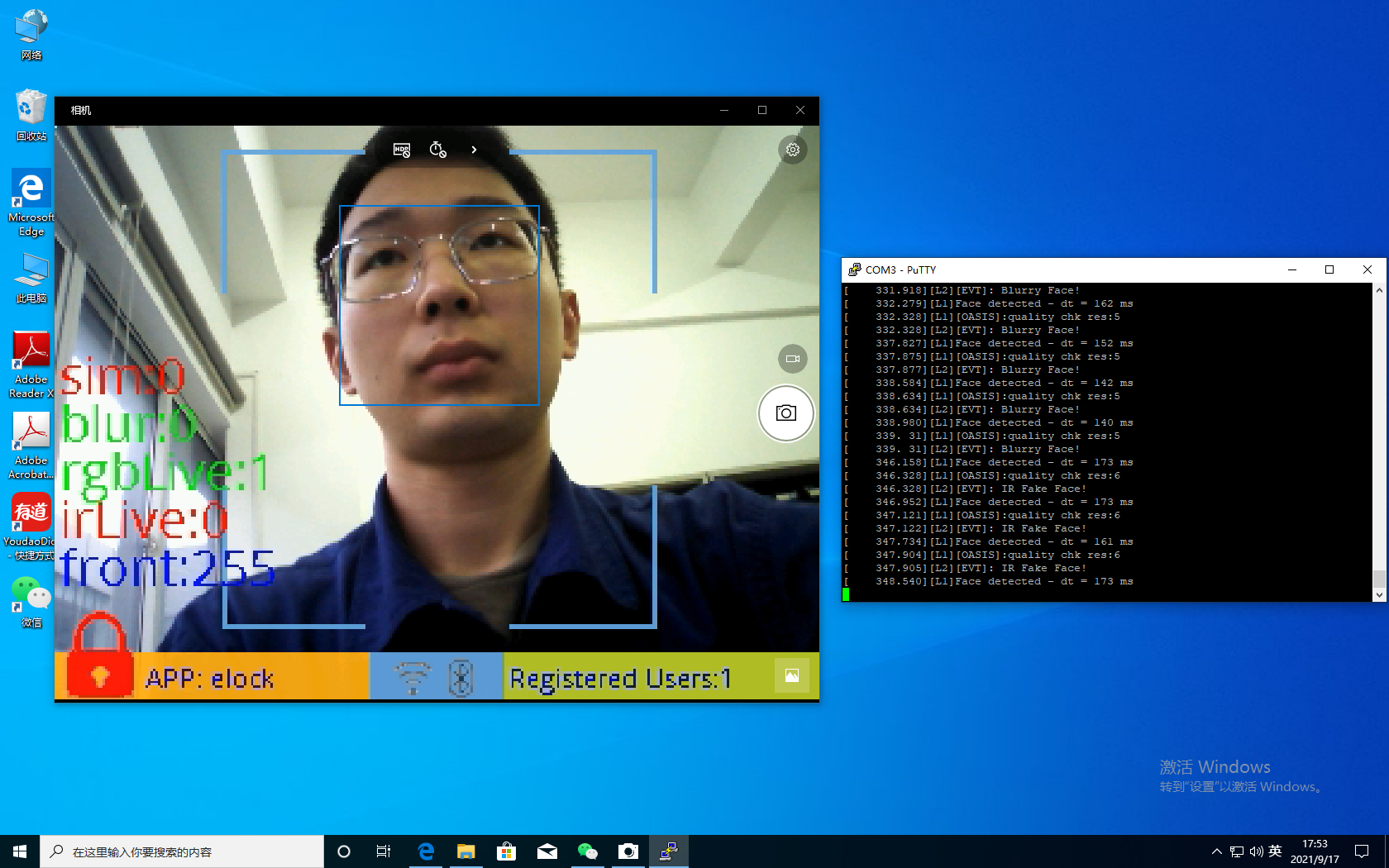Open the camera roll thumbnail

coord(792,675)
